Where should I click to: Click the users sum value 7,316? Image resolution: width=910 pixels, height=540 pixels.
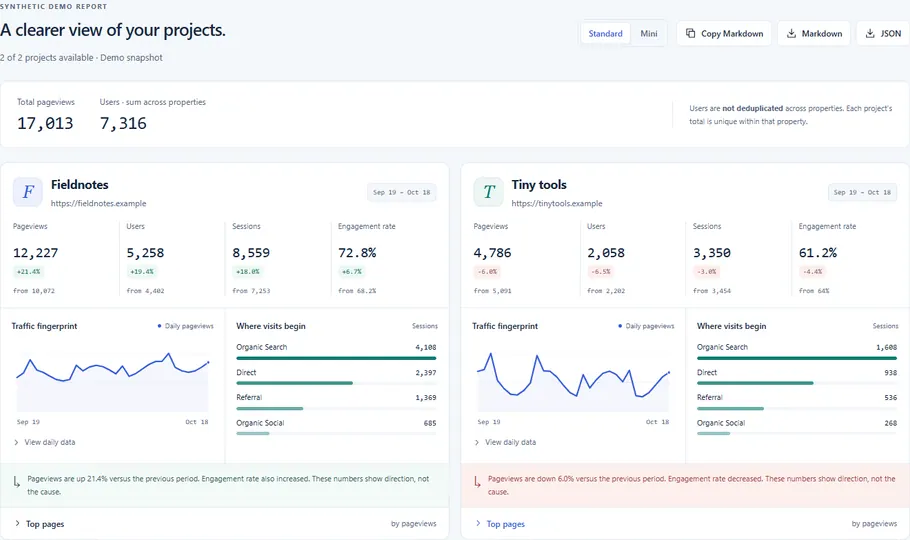[123, 123]
